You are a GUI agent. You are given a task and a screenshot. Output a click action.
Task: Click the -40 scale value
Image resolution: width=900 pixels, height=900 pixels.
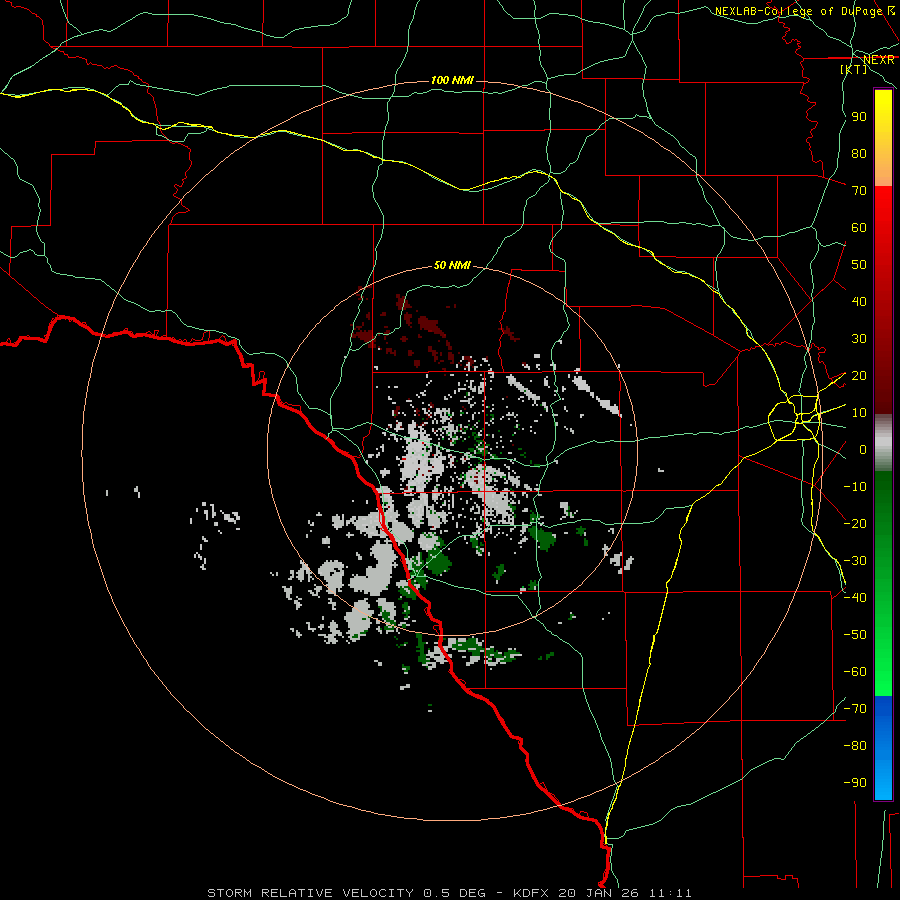click(855, 598)
